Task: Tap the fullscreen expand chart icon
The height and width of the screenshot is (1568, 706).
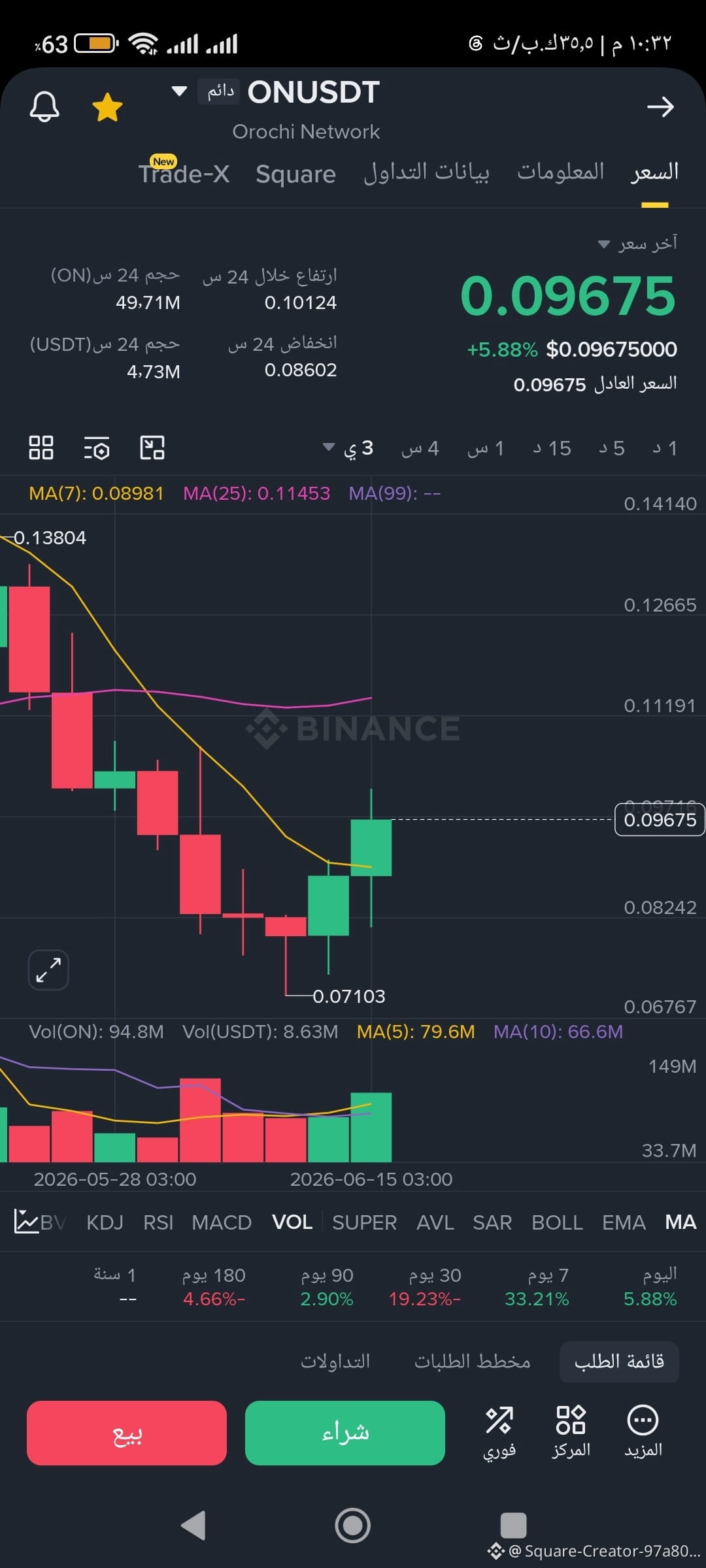Action: click(48, 970)
